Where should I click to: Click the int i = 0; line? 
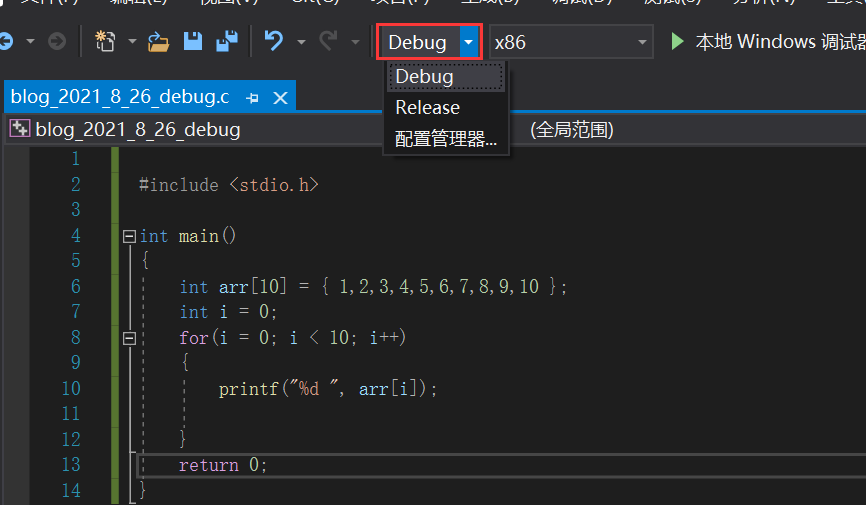point(228,312)
